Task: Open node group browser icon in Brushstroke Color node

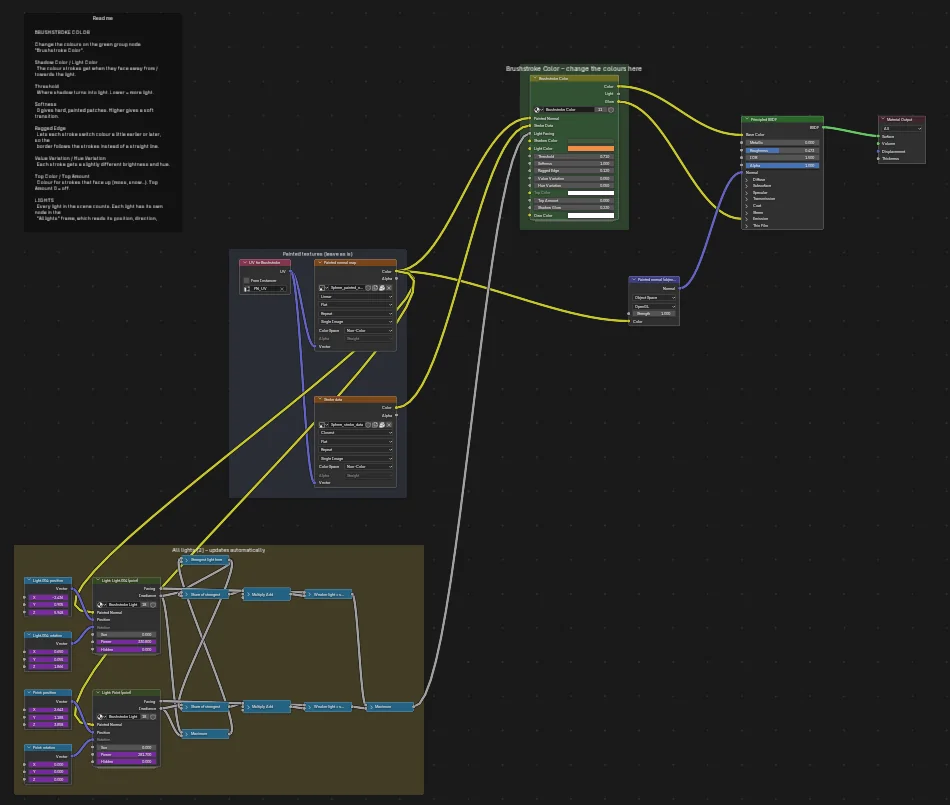Action: click(x=537, y=110)
